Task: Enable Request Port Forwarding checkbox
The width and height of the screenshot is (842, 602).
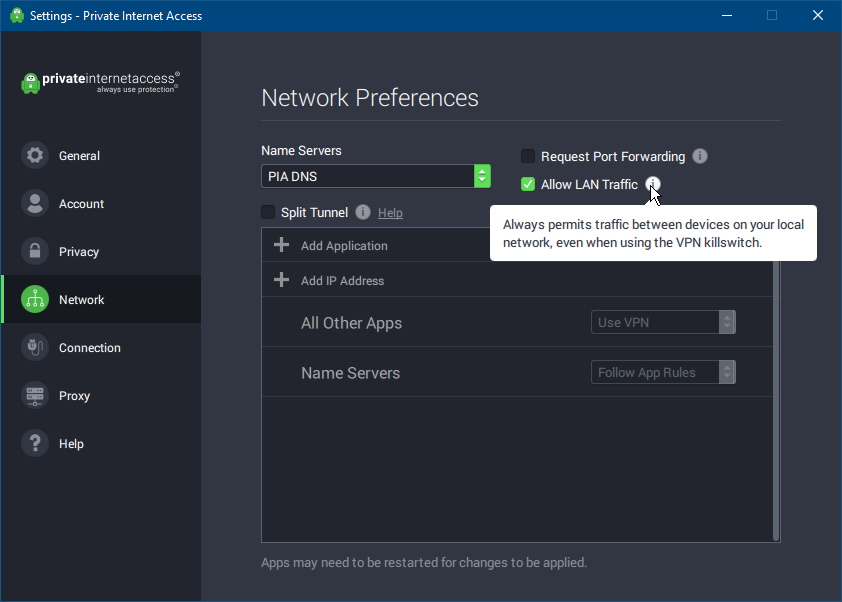Action: tap(528, 156)
